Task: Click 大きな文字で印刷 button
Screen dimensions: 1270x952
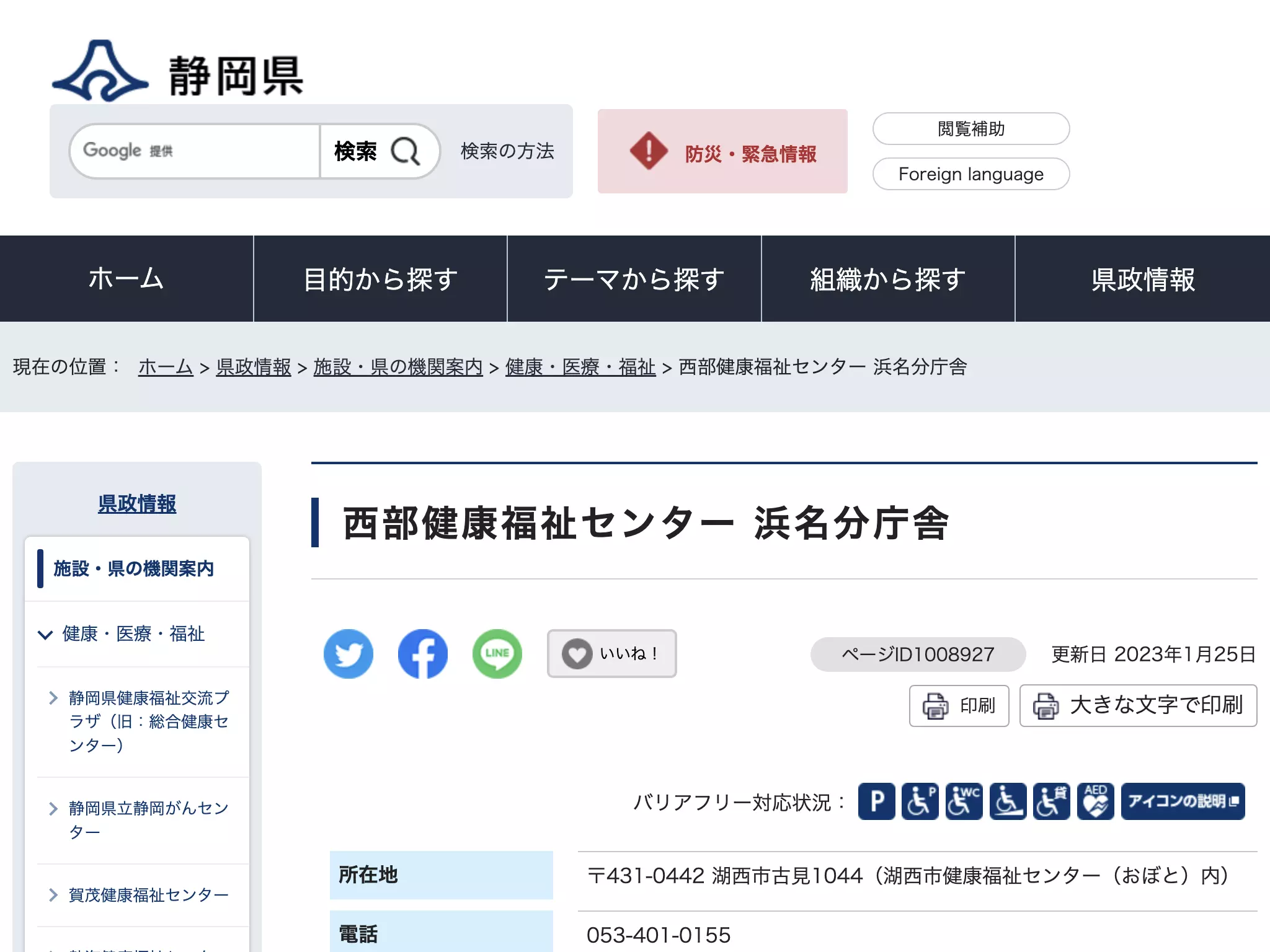Action: 1138,705
